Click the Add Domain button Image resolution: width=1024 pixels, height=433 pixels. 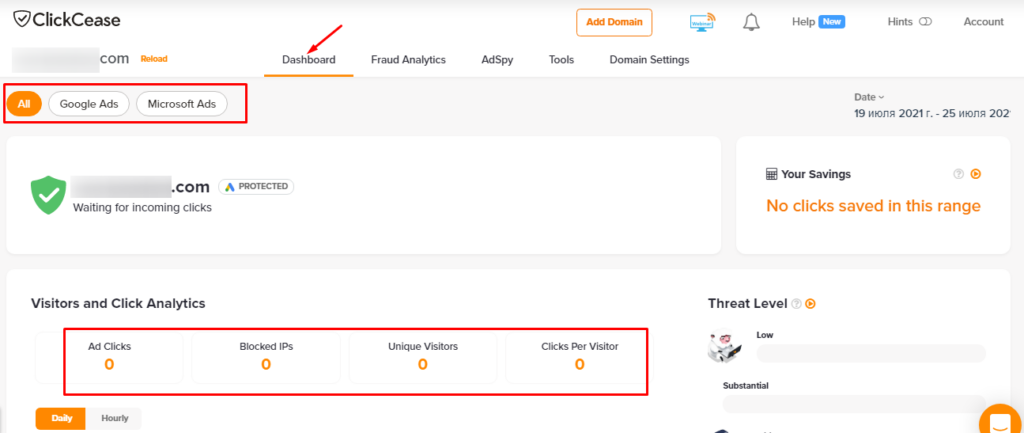pos(614,22)
